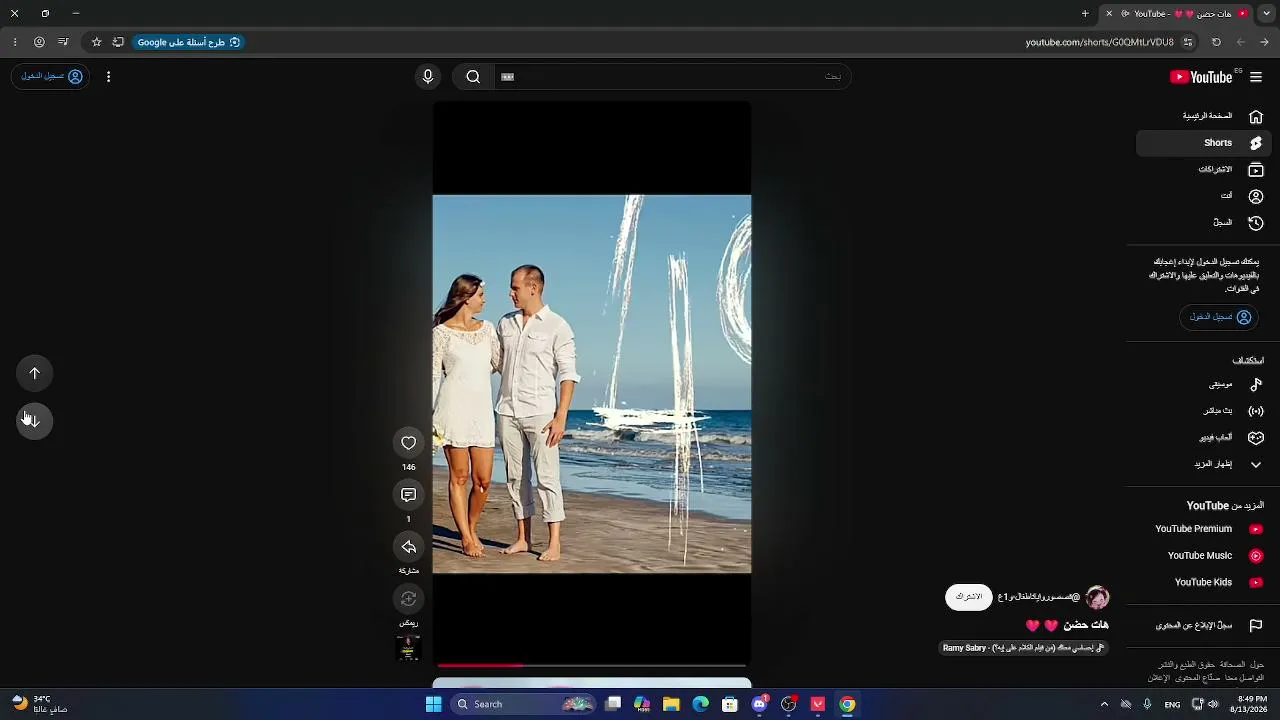Viewport: 1280px width, 720px height.
Task: Open comments on the Short
Action: pyautogui.click(x=408, y=495)
